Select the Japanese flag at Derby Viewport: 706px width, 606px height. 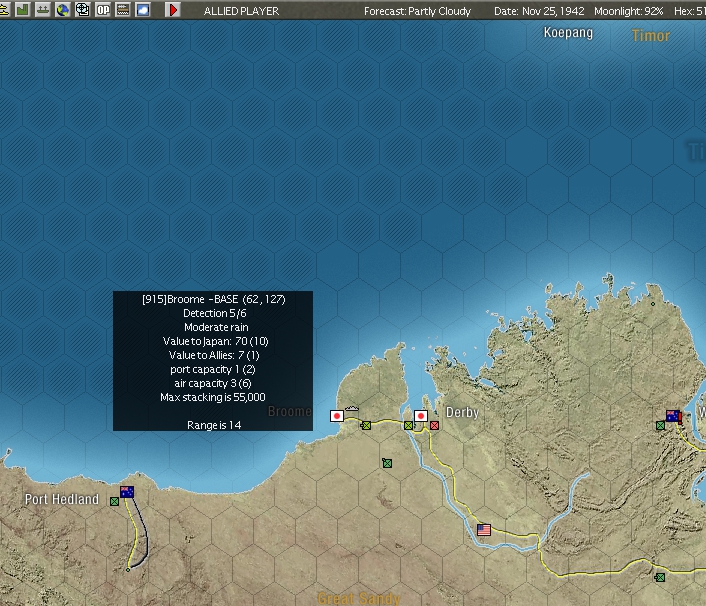[421, 416]
